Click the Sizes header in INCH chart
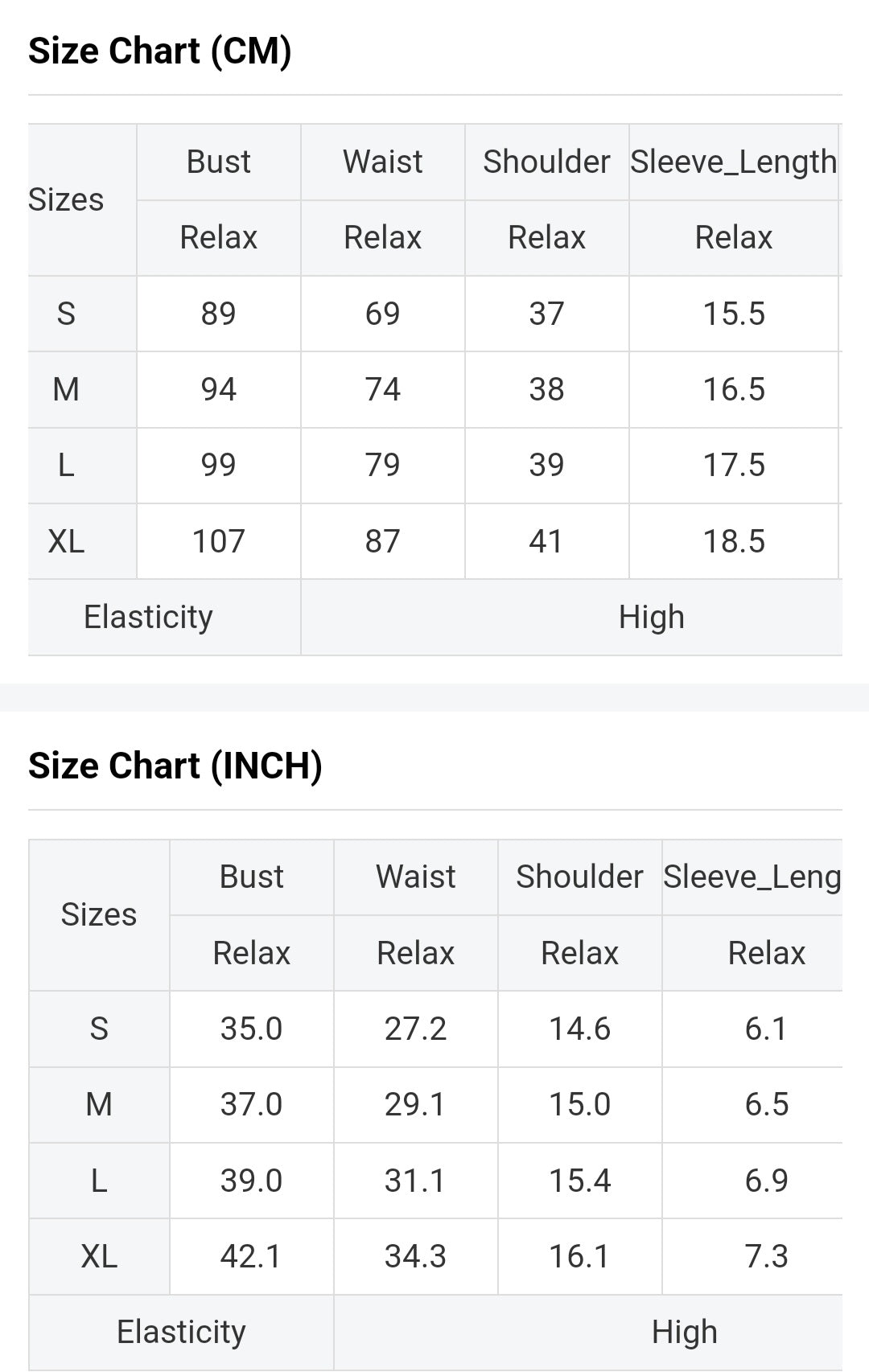869x1372 pixels. (x=99, y=914)
